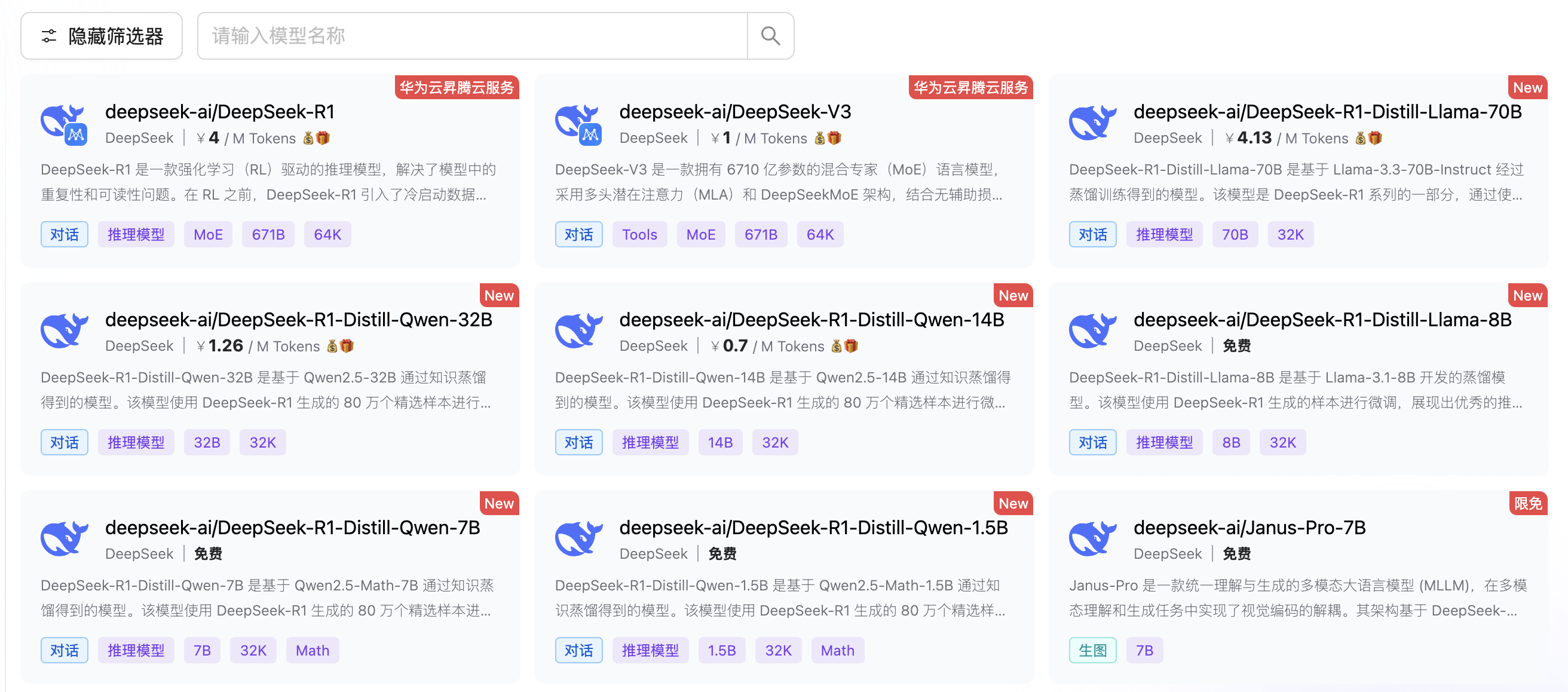Viewport: 1568px width, 692px height.
Task: Click the gift icon beside DeepSeek-R1 price
Action: 323,138
